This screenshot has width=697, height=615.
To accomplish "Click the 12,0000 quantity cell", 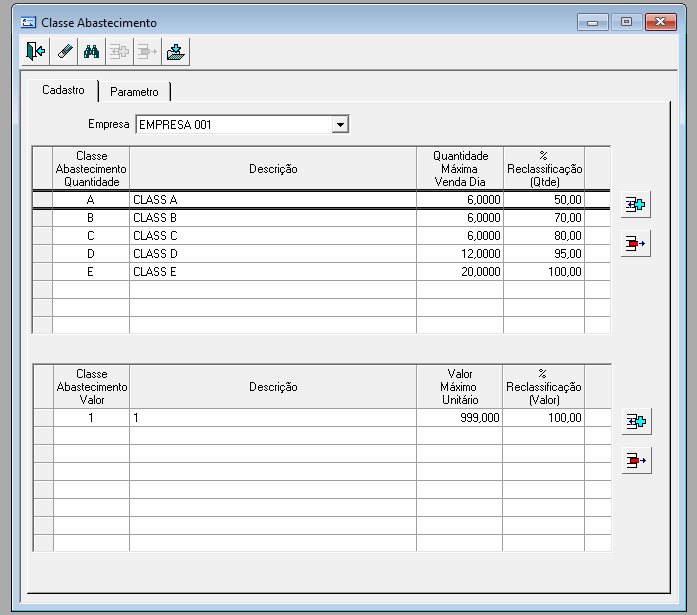I will click(x=460, y=254).
